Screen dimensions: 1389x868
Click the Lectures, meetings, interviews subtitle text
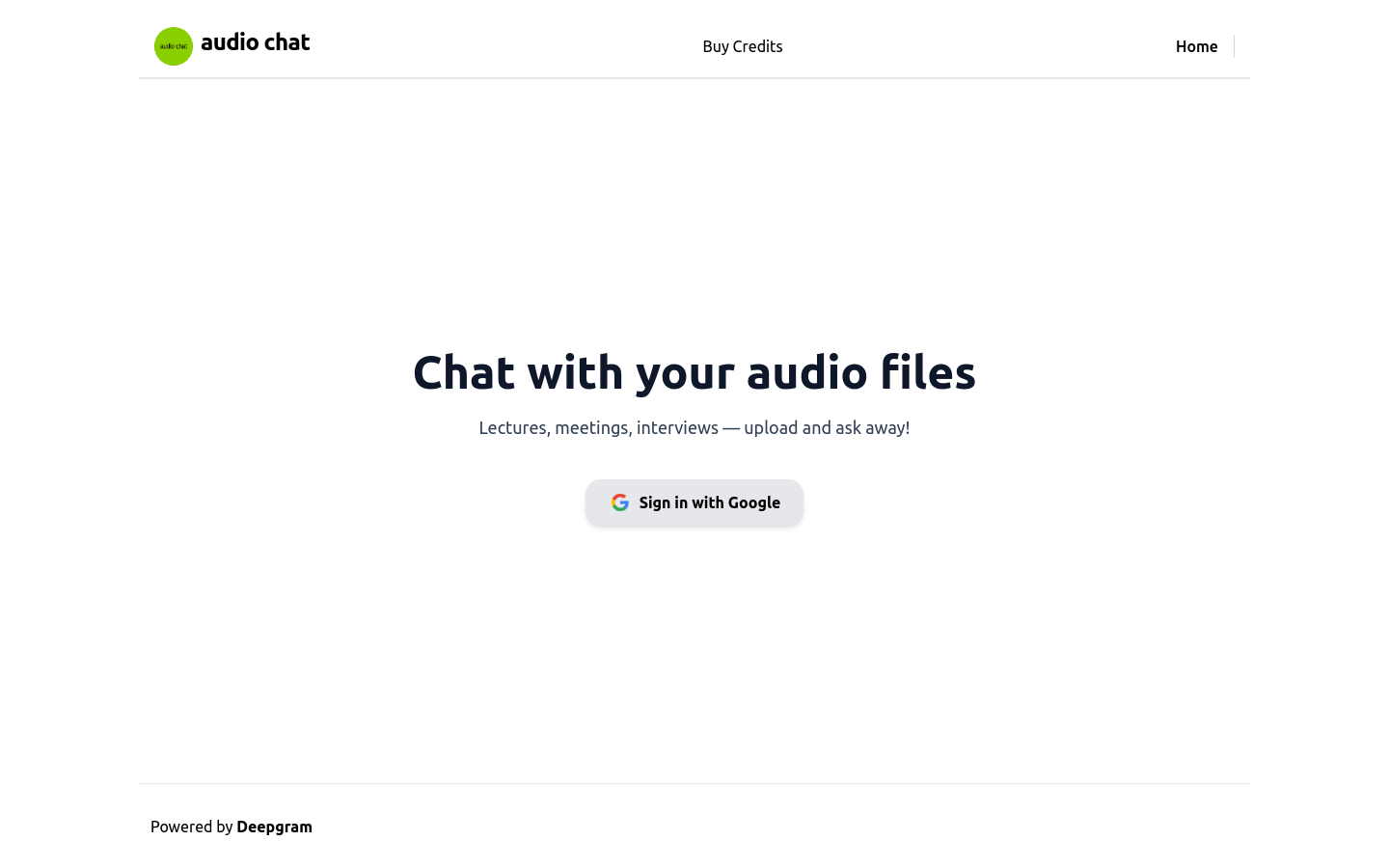694,427
